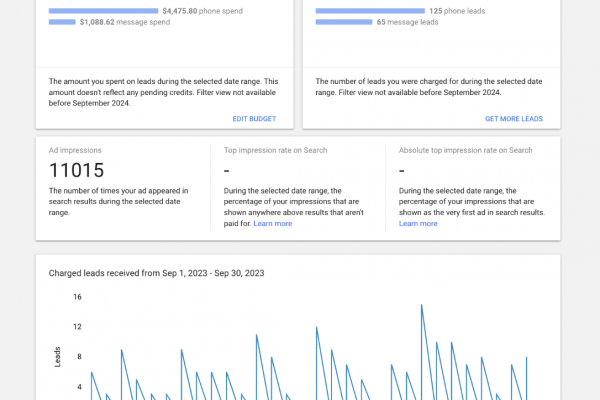Image resolution: width=600 pixels, height=400 pixels.
Task: Open the GET MORE LEADS link
Action: coord(513,118)
